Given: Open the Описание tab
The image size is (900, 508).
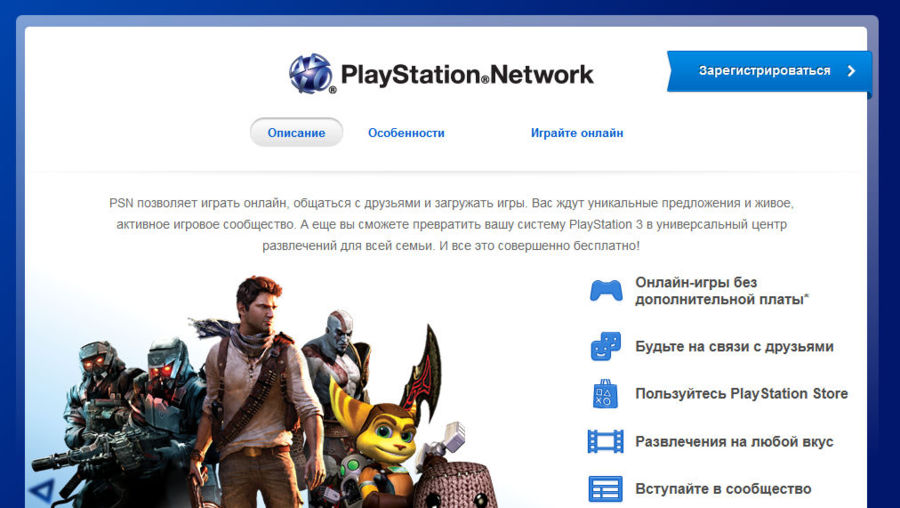Looking at the screenshot, I should pyautogui.click(x=296, y=133).
